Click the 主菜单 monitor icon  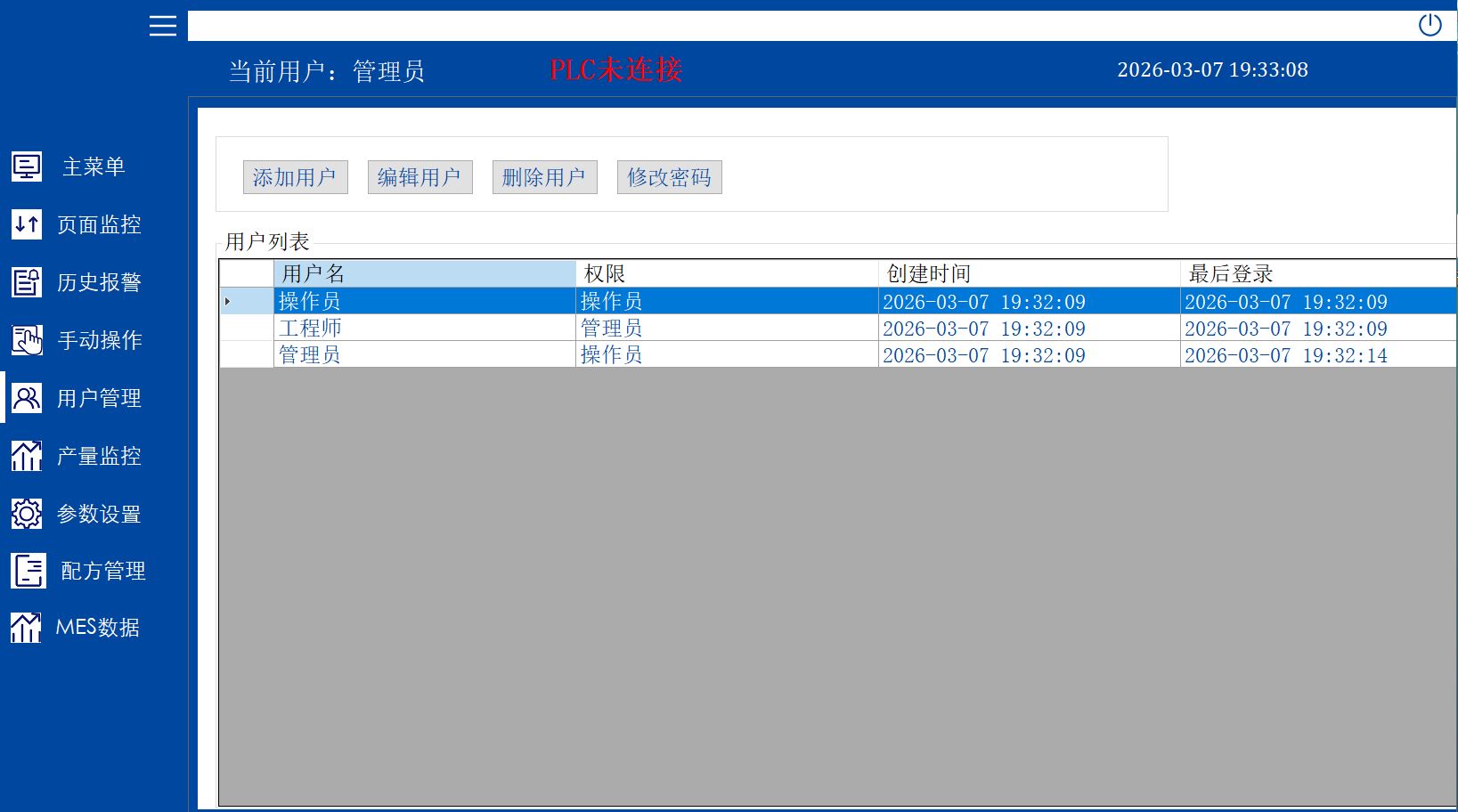point(27,166)
